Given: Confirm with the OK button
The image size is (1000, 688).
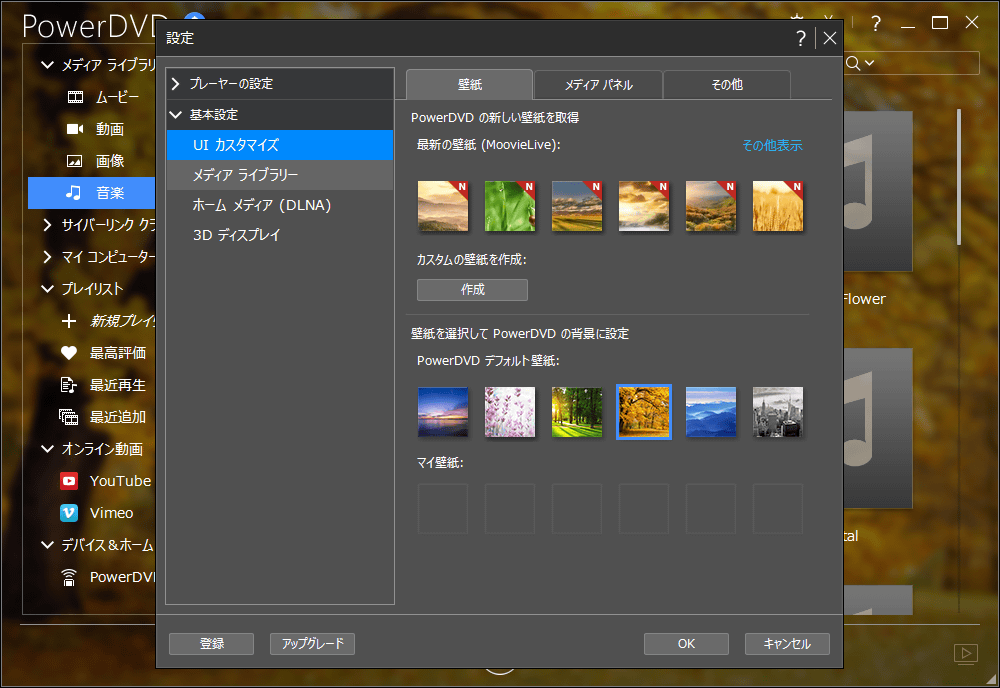Looking at the screenshot, I should coord(686,644).
